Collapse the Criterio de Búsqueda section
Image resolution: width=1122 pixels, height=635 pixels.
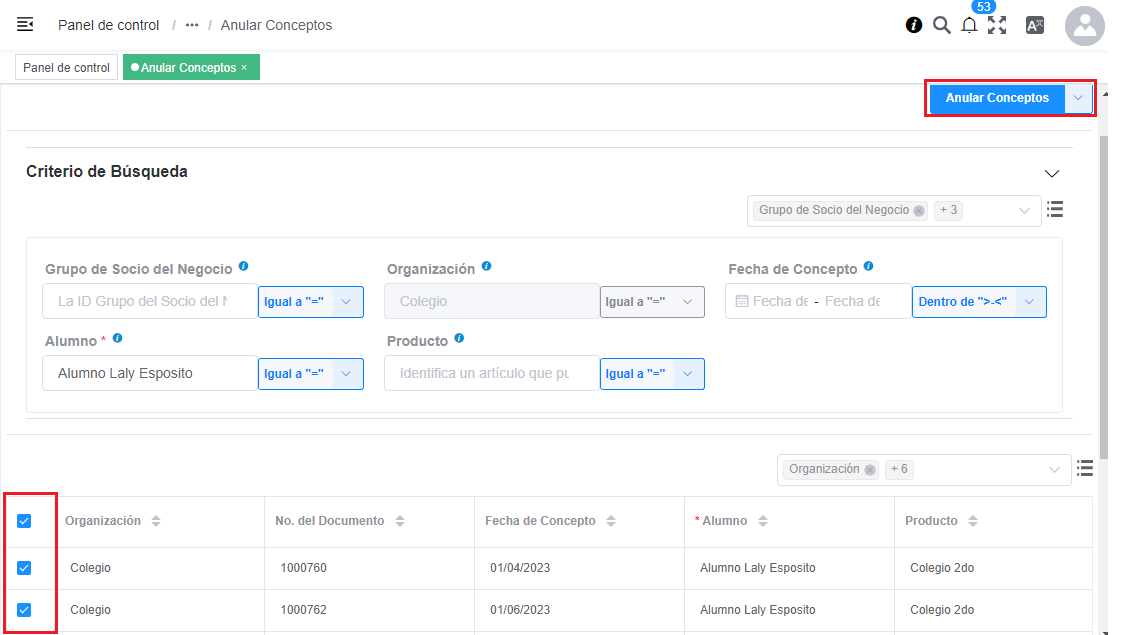[x=1051, y=173]
